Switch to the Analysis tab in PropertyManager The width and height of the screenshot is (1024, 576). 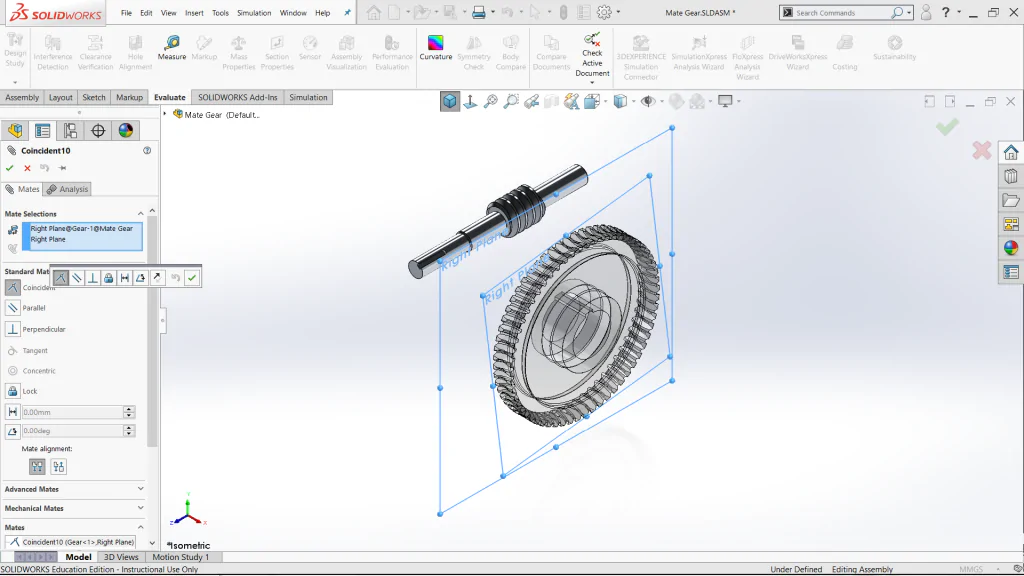[x=68, y=189]
